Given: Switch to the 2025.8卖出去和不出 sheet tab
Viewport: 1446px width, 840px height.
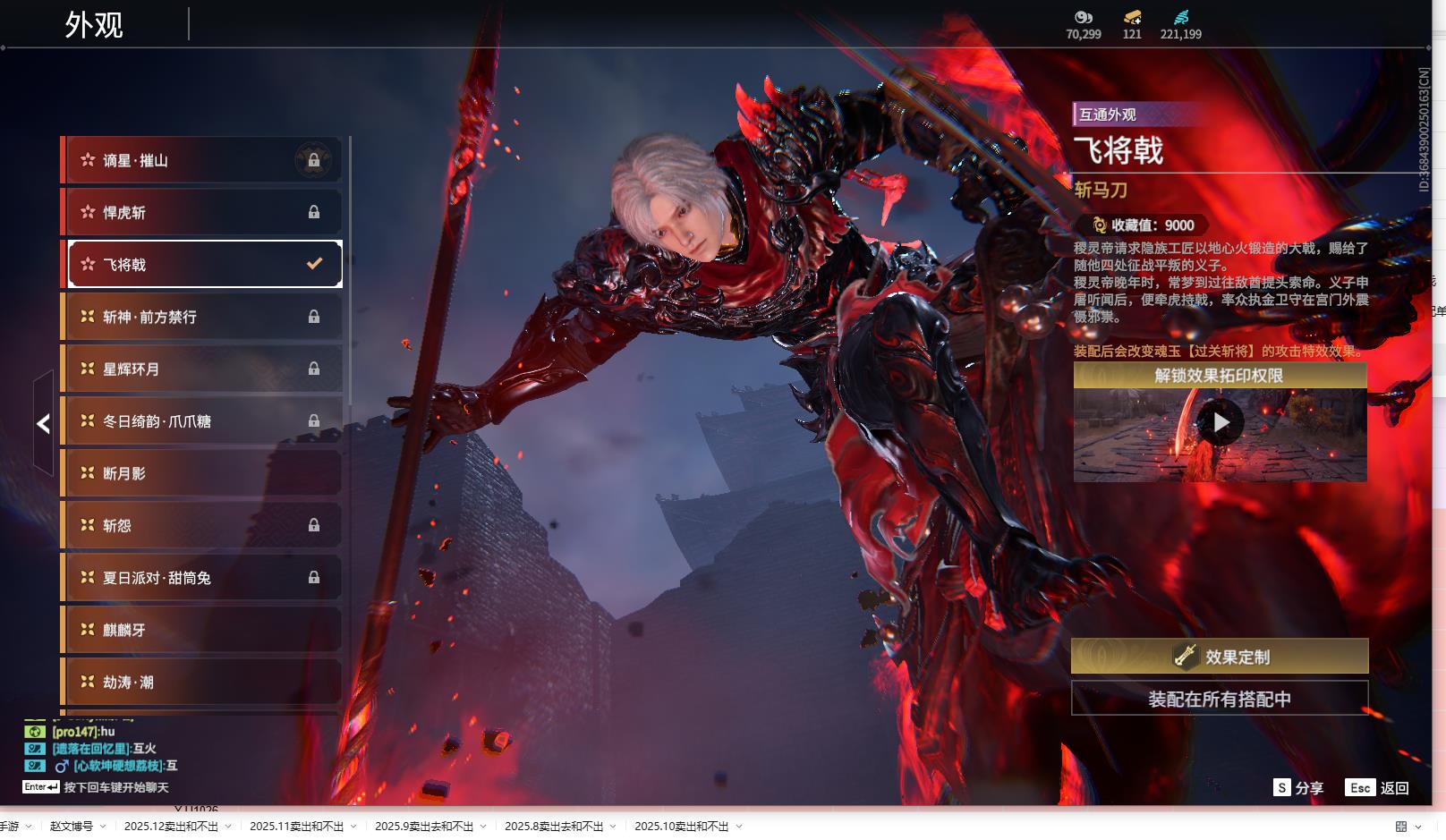Looking at the screenshot, I should [x=553, y=827].
